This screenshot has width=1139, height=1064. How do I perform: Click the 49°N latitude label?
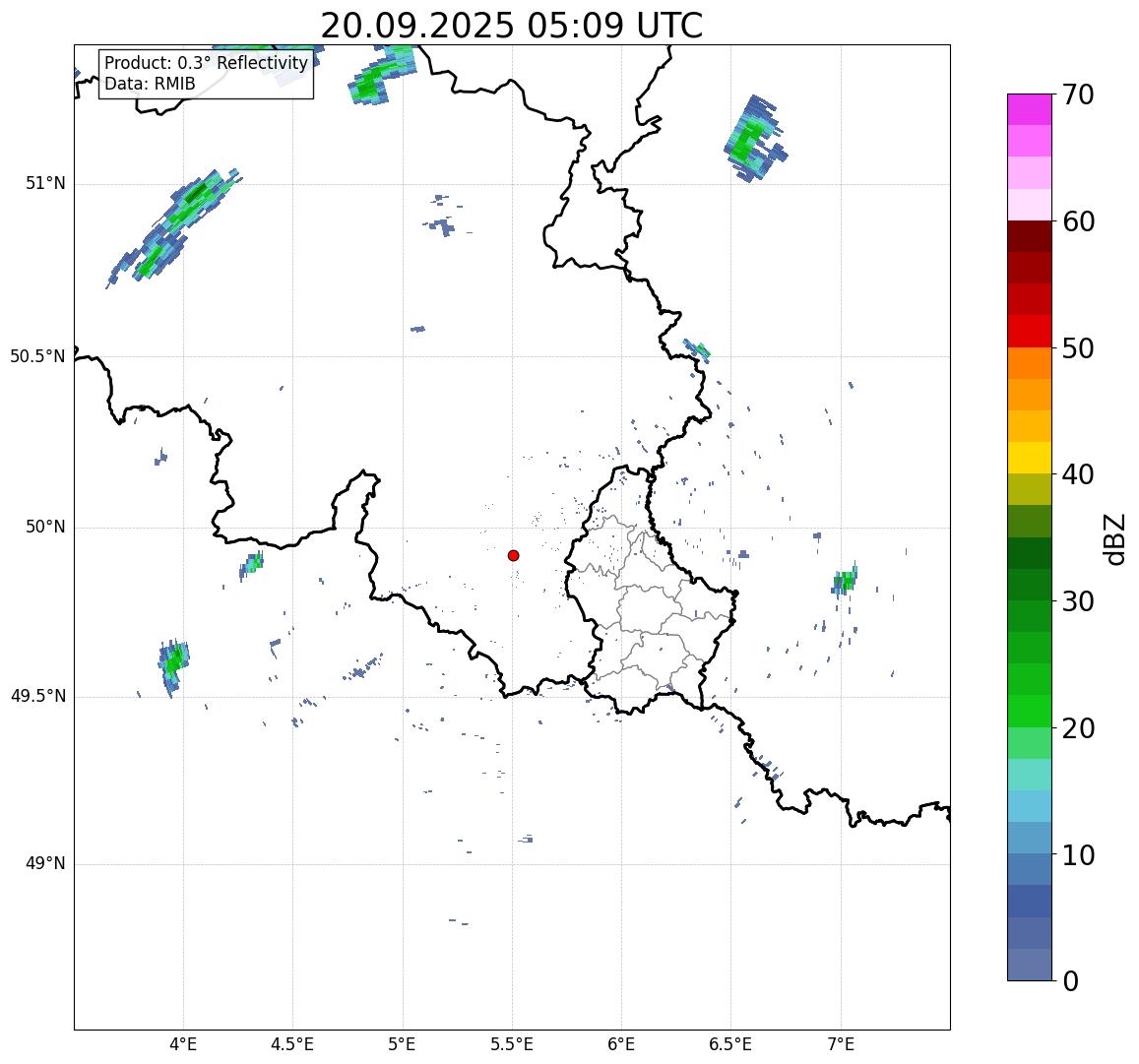(x=45, y=864)
